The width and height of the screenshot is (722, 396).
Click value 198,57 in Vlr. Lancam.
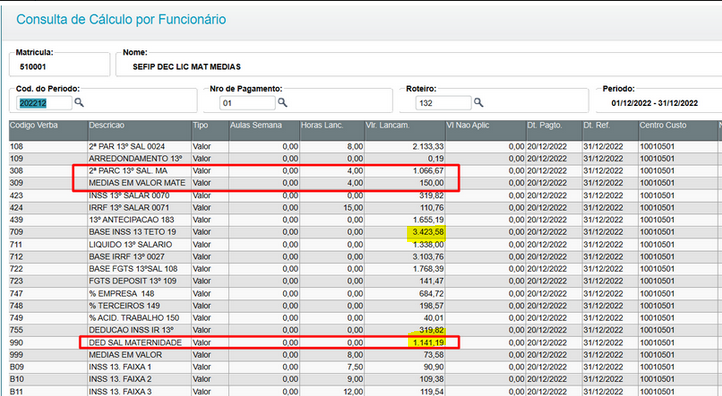[x=431, y=306]
